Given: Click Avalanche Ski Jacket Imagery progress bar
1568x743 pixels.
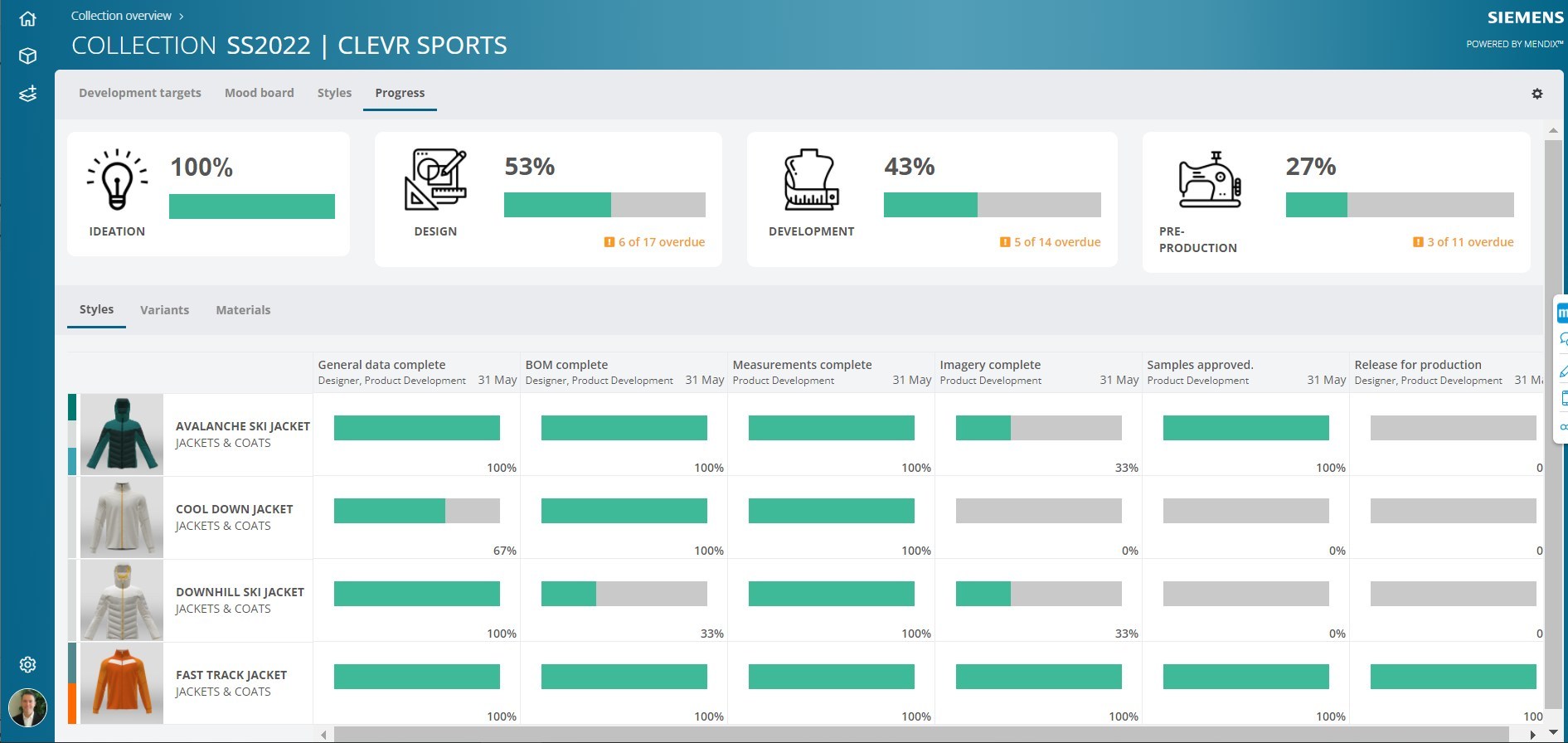Looking at the screenshot, I should click(1038, 428).
